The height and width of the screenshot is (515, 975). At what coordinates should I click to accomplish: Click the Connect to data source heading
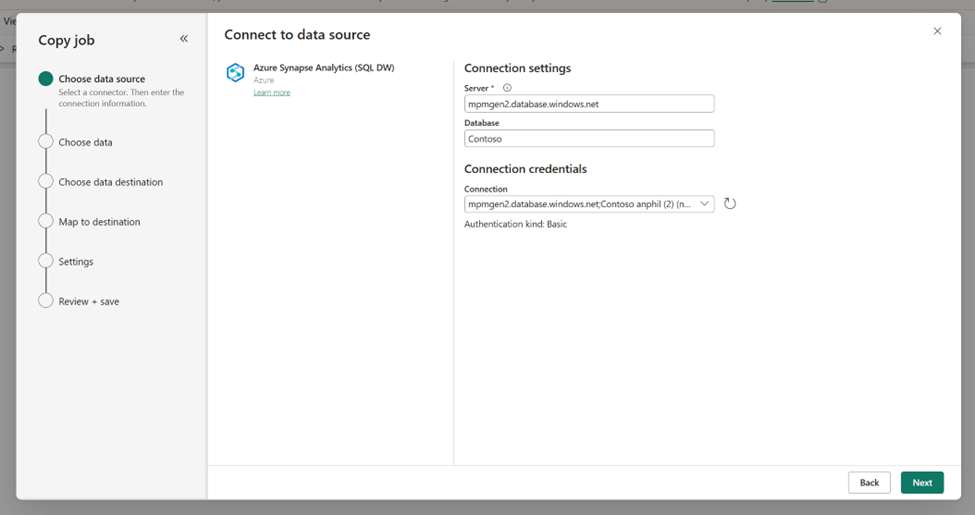pos(297,35)
